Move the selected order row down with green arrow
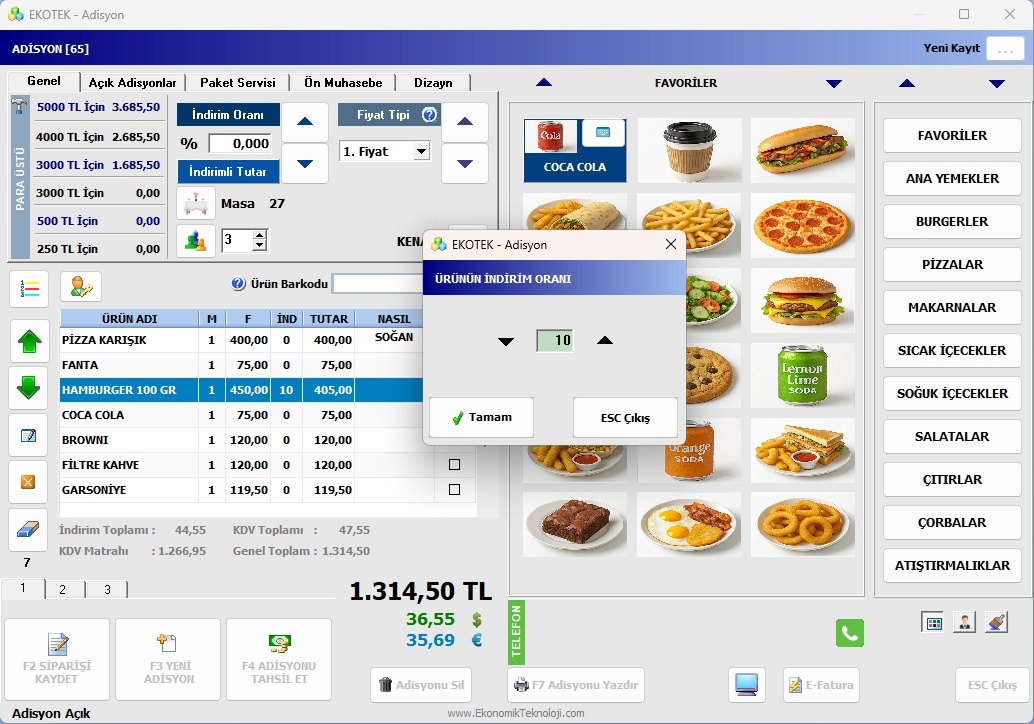1034x724 pixels. click(x=29, y=387)
